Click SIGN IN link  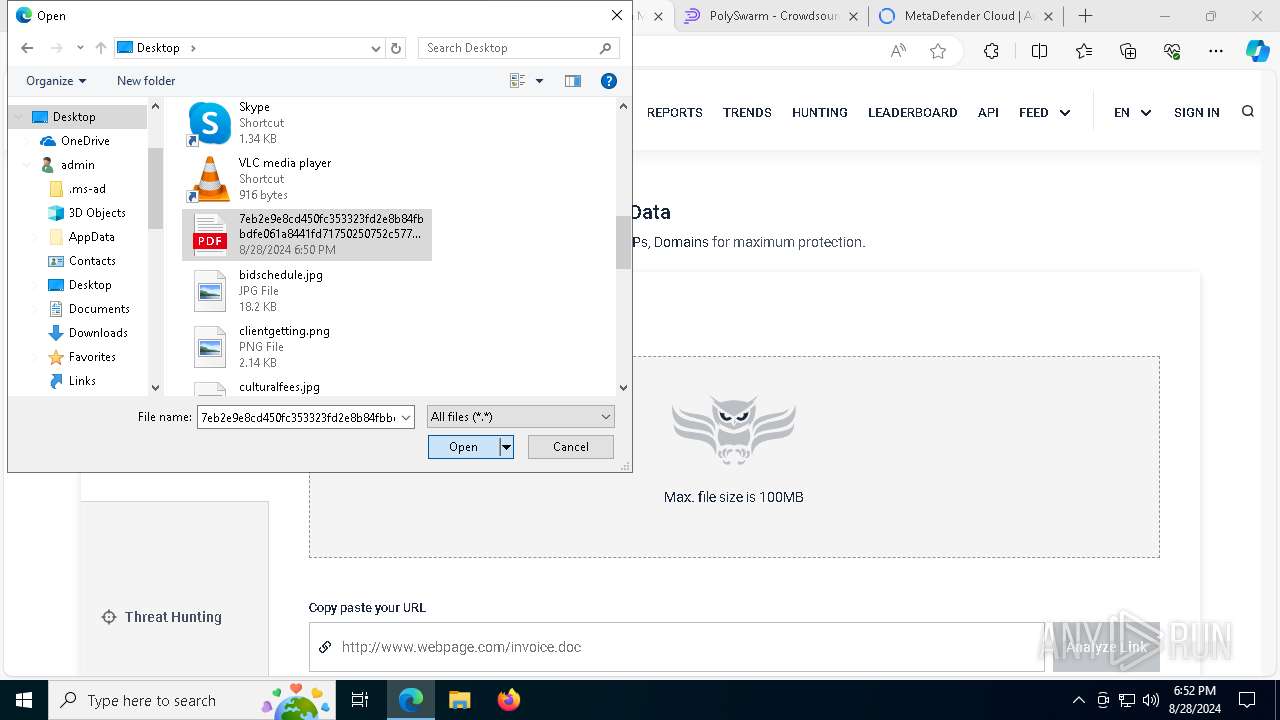[x=1197, y=113]
